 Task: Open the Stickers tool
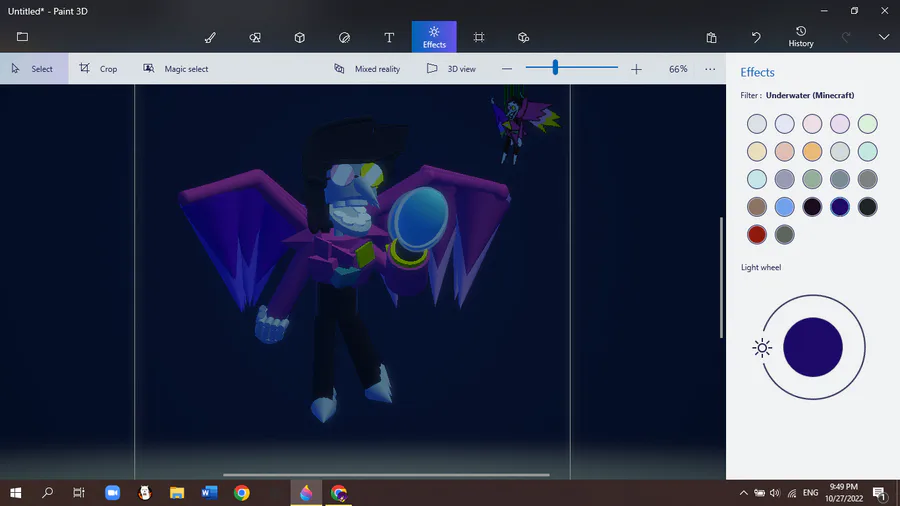(344, 37)
